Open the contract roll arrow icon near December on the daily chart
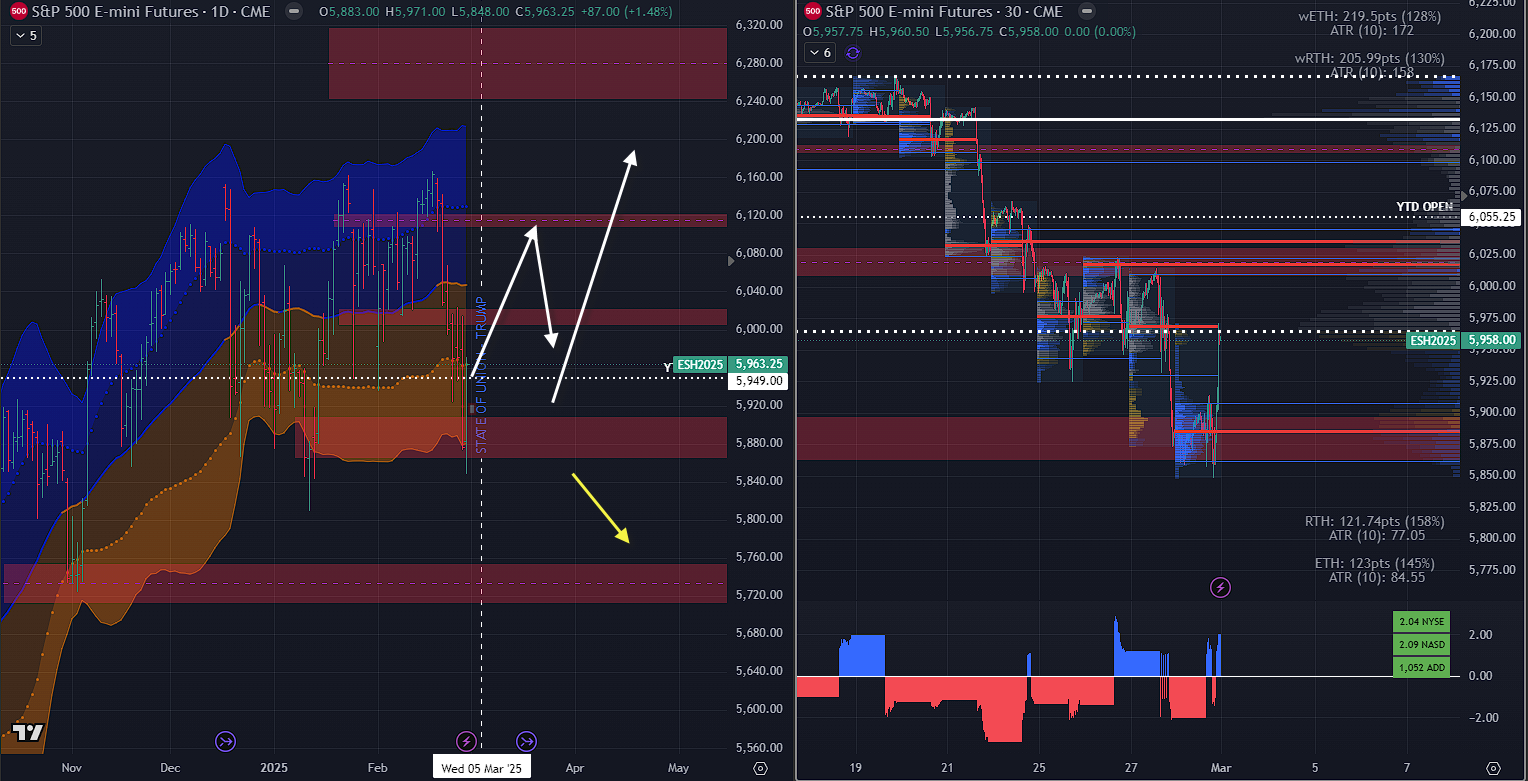The height and width of the screenshot is (781, 1528). tap(225, 741)
